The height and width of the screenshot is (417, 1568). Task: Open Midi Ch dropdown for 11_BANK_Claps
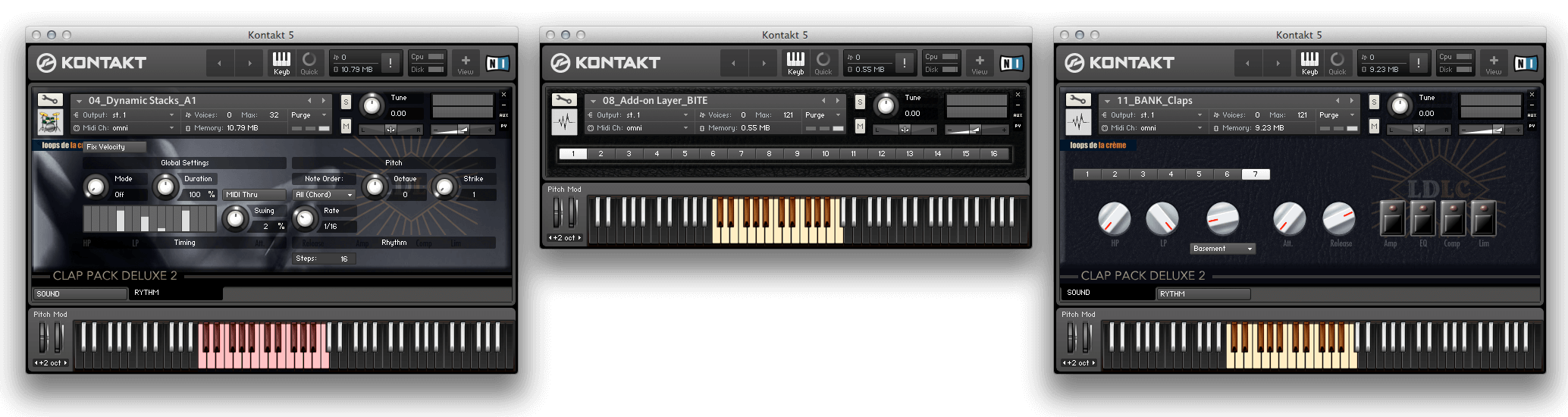(1152, 128)
